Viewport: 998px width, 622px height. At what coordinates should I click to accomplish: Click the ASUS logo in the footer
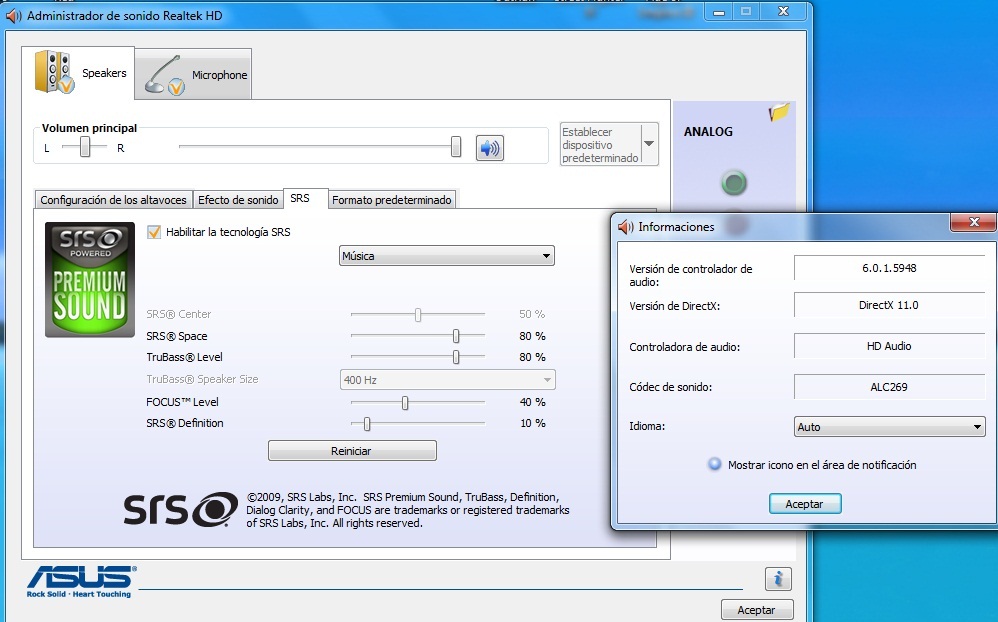point(81,581)
